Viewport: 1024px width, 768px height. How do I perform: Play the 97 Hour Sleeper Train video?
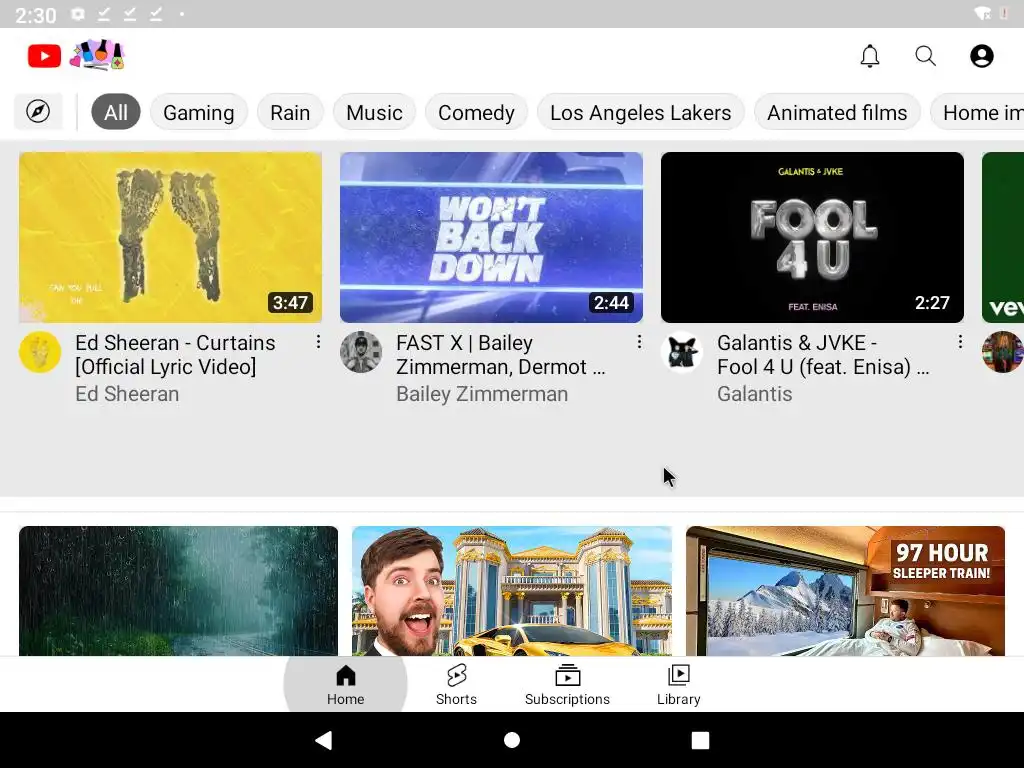(x=845, y=591)
